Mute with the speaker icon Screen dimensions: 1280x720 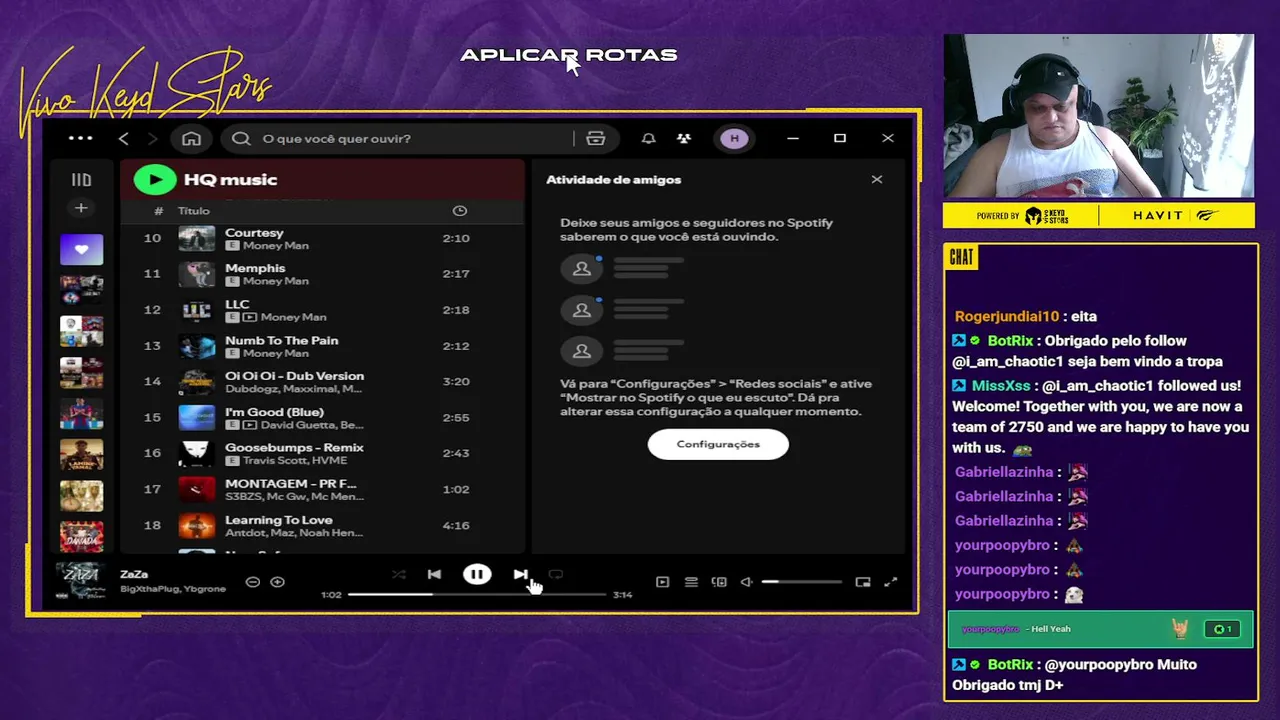(746, 582)
